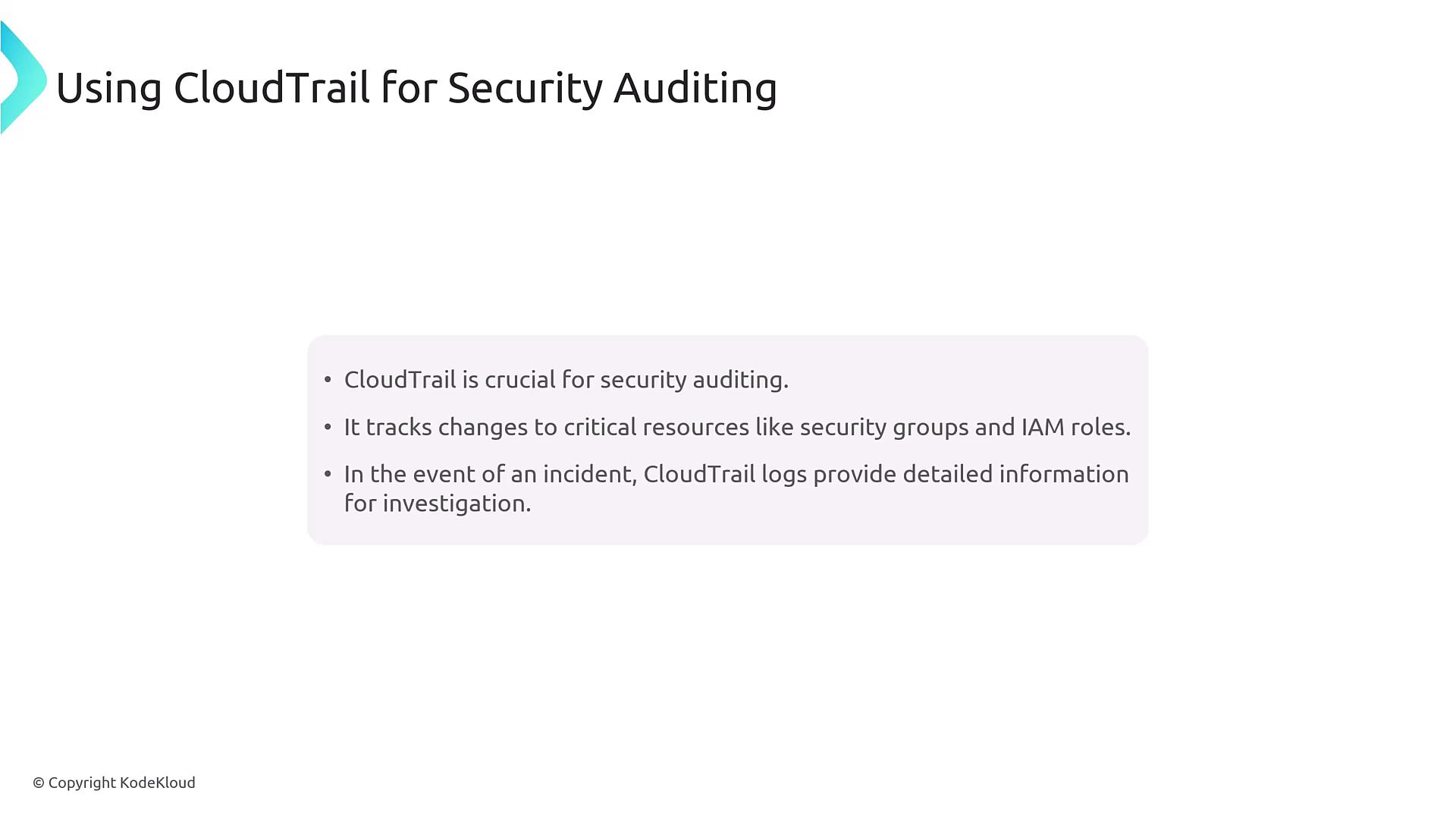The height and width of the screenshot is (819, 1456).
Task: Click the bullet dot before "It tracks changes"
Action: tap(328, 427)
